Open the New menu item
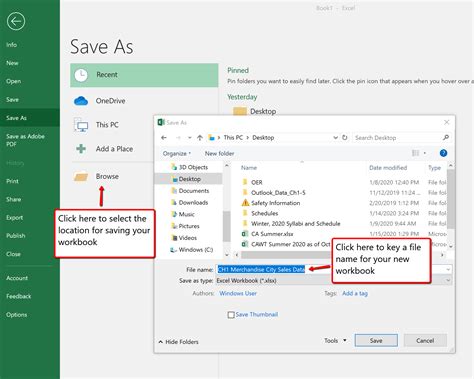This screenshot has height=379, width=474. (x=12, y=63)
